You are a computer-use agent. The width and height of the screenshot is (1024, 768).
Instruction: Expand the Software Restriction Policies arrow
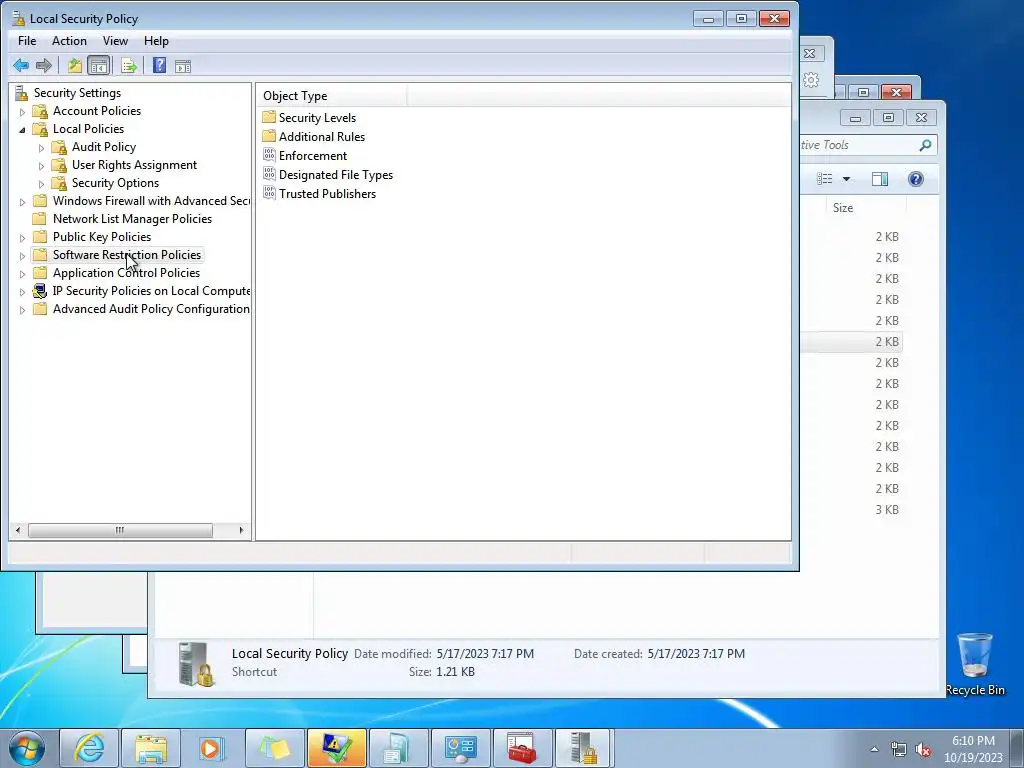22,256
